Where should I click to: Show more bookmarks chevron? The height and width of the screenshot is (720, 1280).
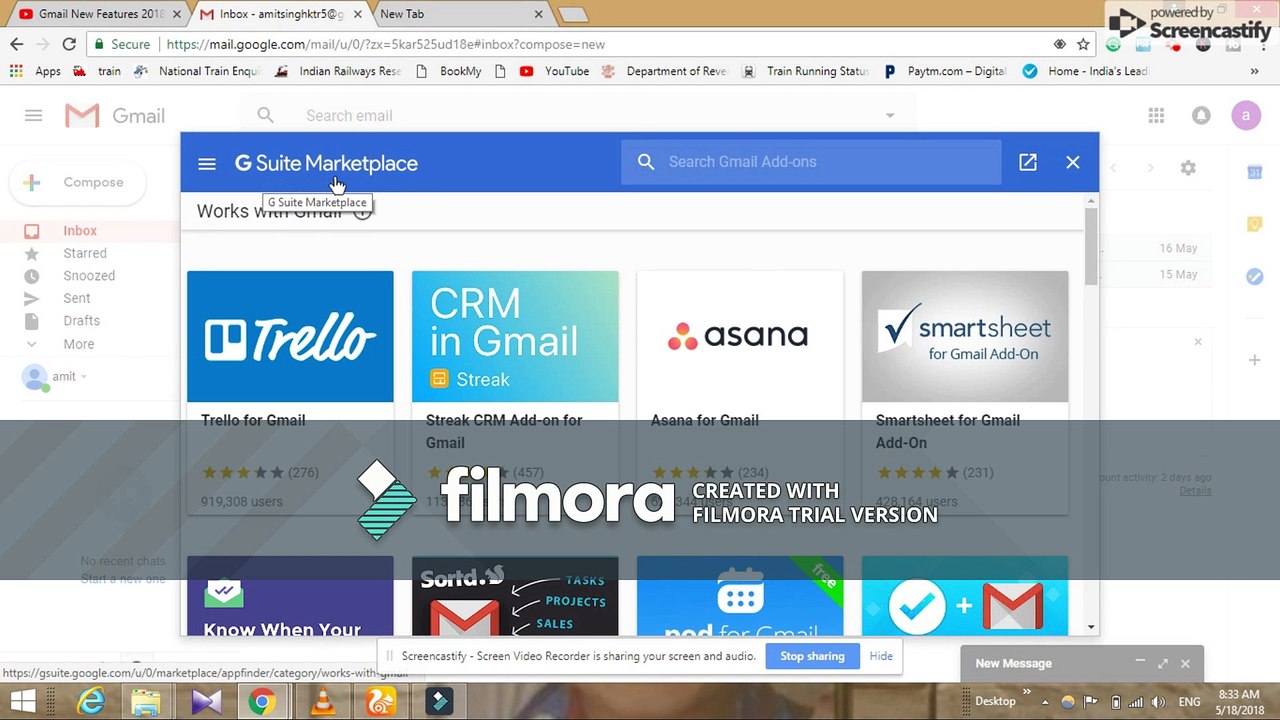tap(1254, 71)
